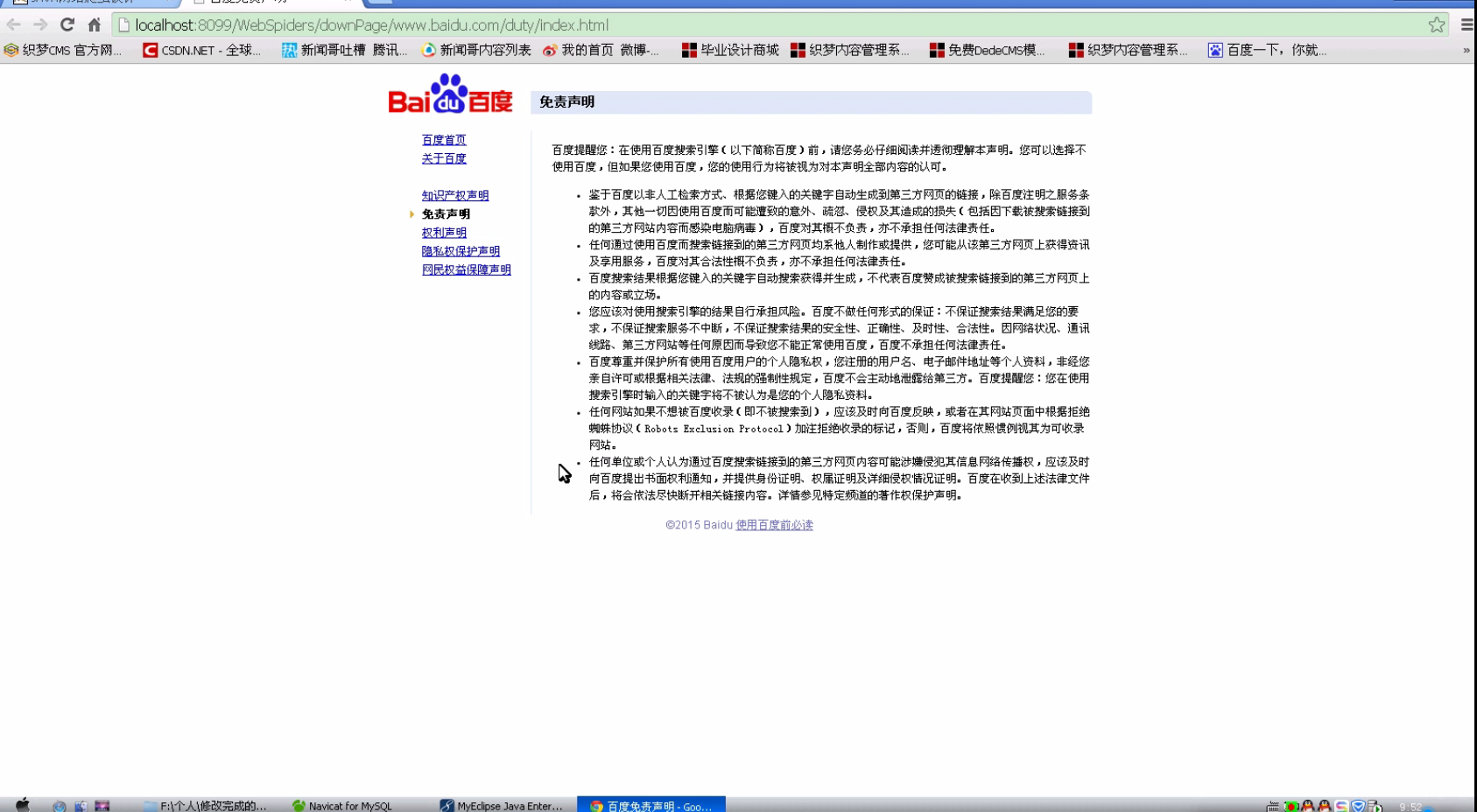Open the 百度一下，你就 bookmark
This screenshot has height=812, width=1477.
coord(1268,51)
